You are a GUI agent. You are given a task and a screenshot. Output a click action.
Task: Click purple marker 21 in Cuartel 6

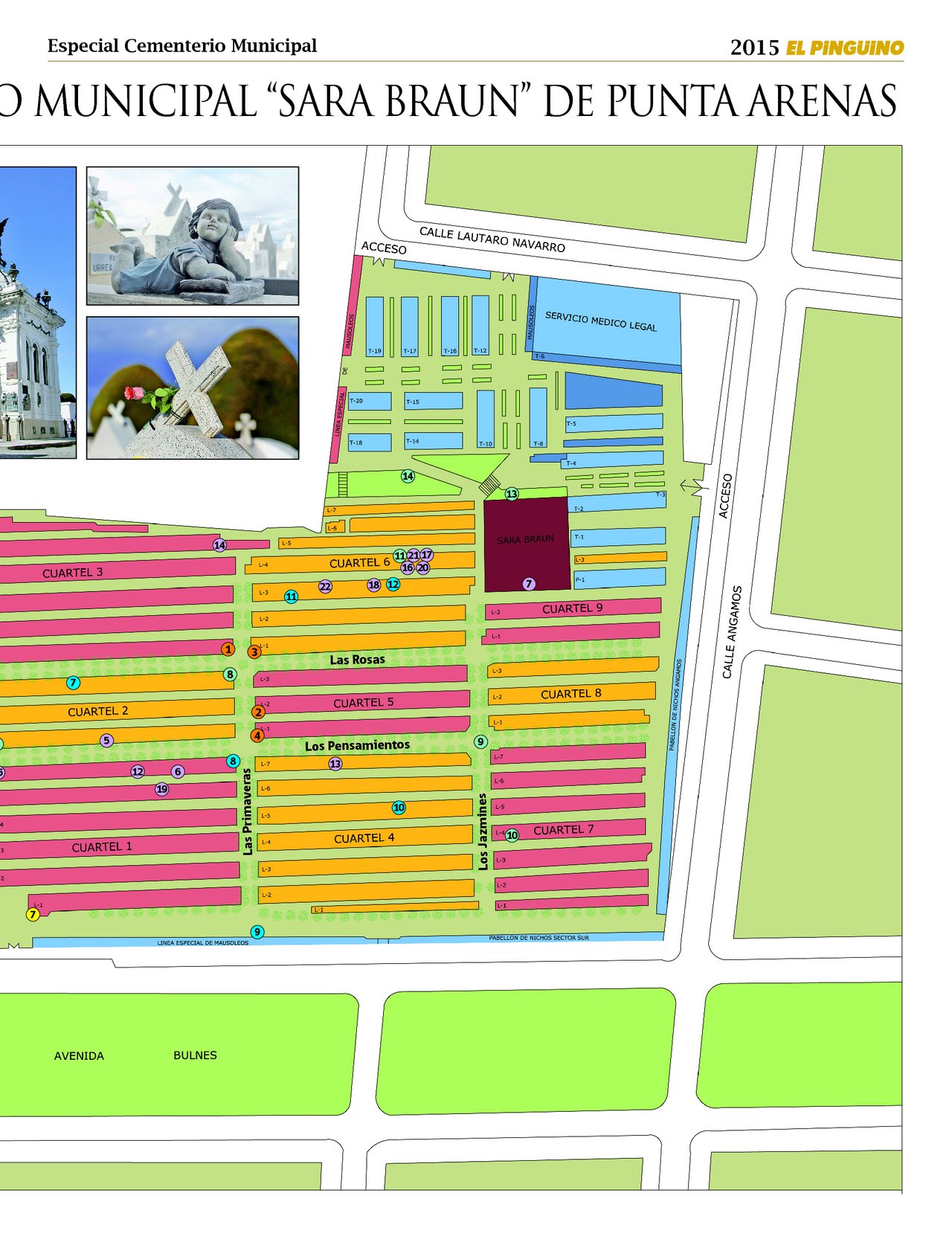(x=414, y=555)
